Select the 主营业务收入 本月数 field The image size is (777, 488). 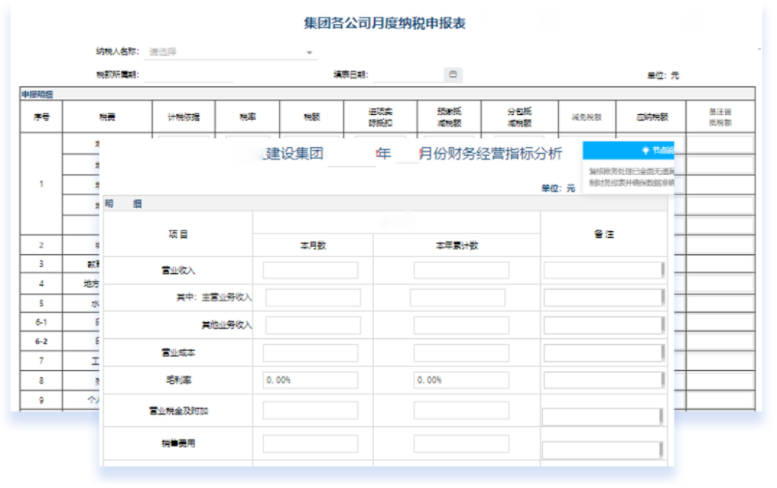(x=312, y=297)
